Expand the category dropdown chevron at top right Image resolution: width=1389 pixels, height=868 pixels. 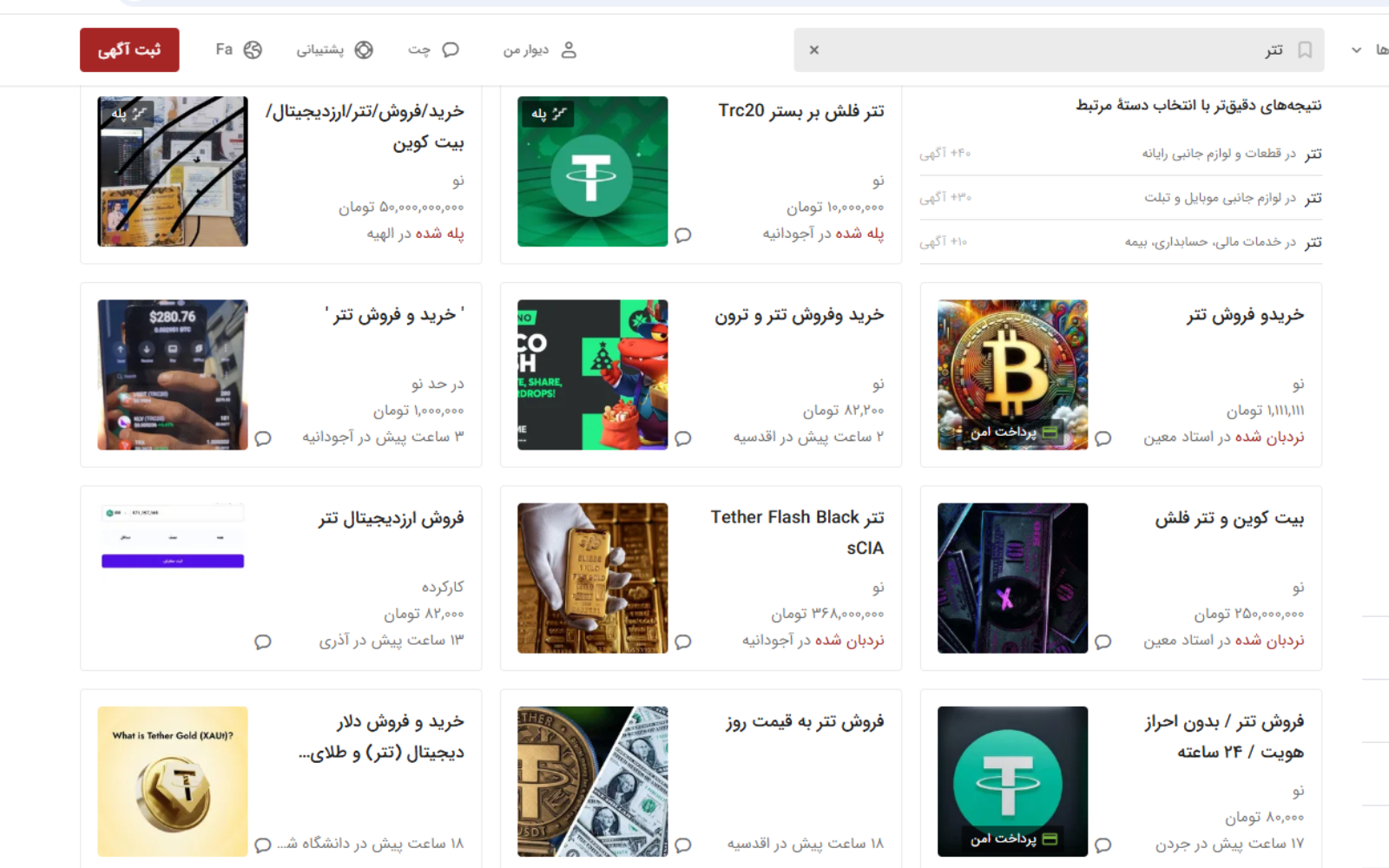[x=1356, y=50]
